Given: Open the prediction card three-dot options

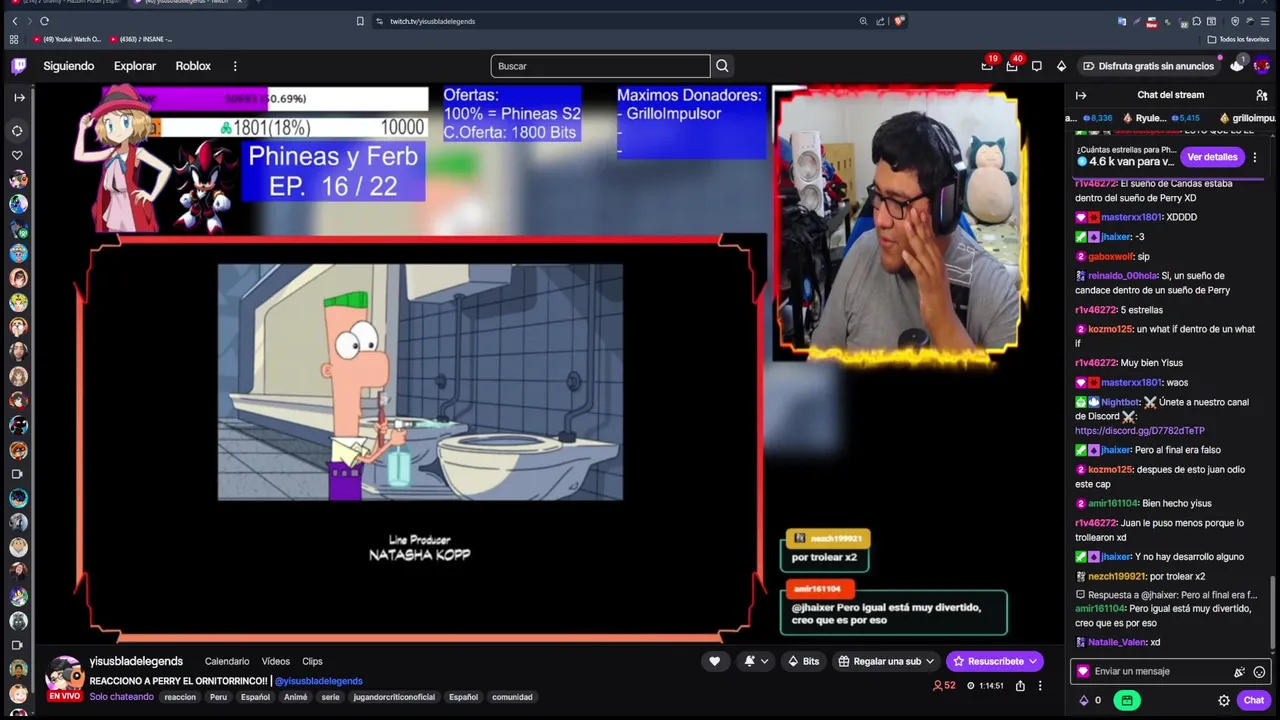Looking at the screenshot, I should point(1255,157).
